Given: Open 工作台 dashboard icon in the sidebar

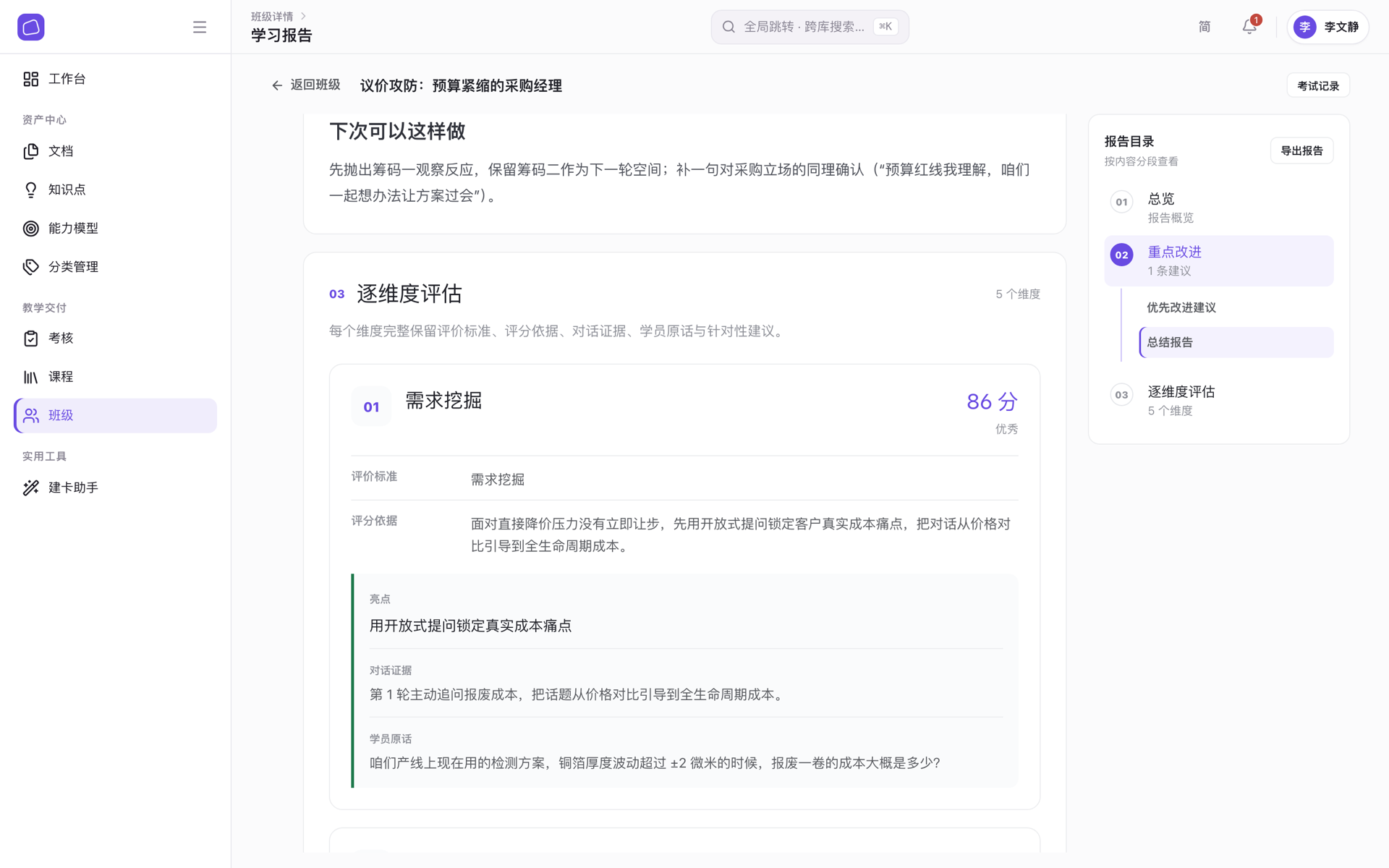Looking at the screenshot, I should [x=31, y=79].
